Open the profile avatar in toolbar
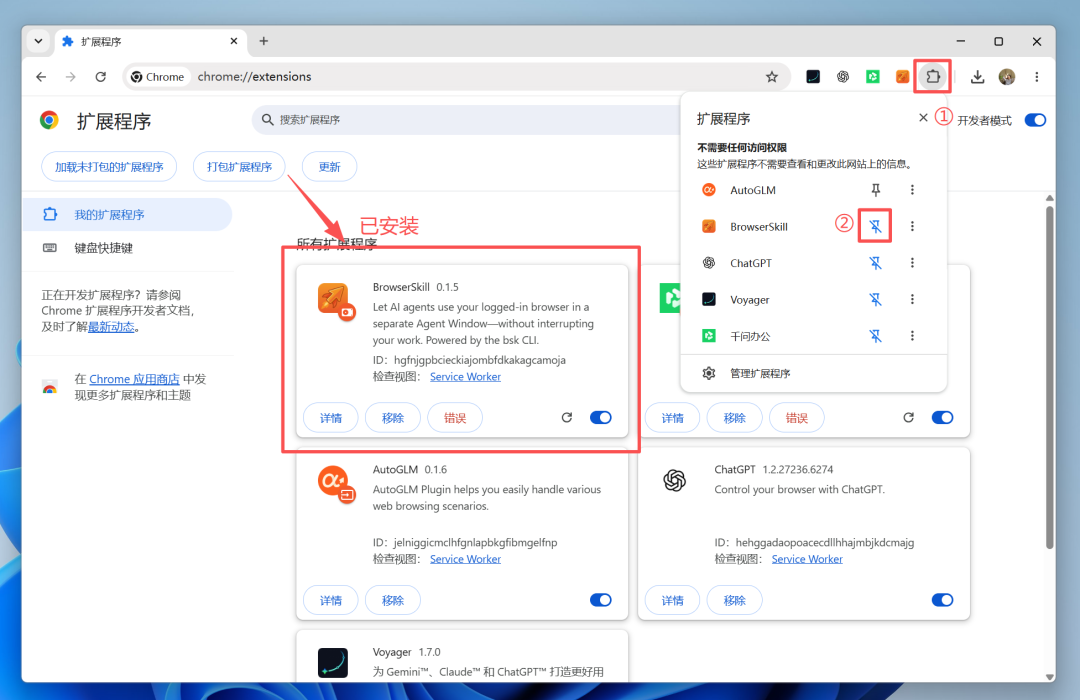Image resolution: width=1080 pixels, height=700 pixels. coord(1006,76)
